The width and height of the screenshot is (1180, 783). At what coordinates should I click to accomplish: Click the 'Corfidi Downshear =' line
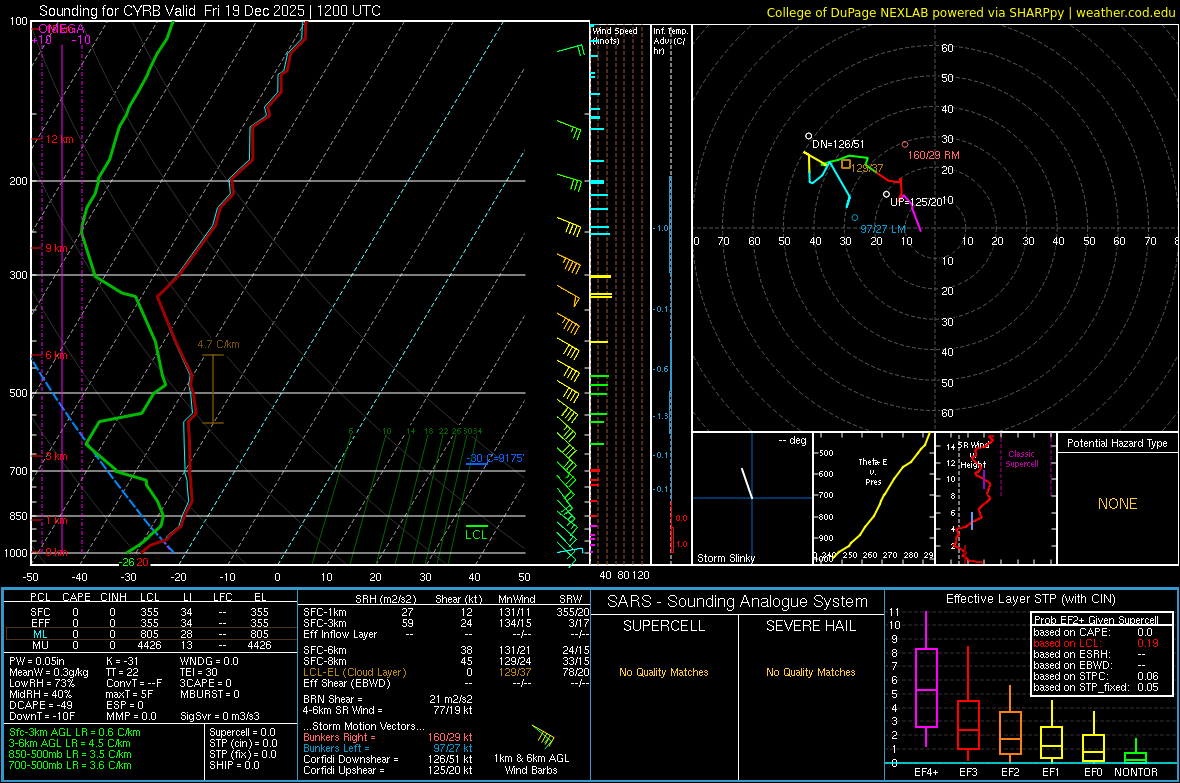pyautogui.click(x=388, y=759)
